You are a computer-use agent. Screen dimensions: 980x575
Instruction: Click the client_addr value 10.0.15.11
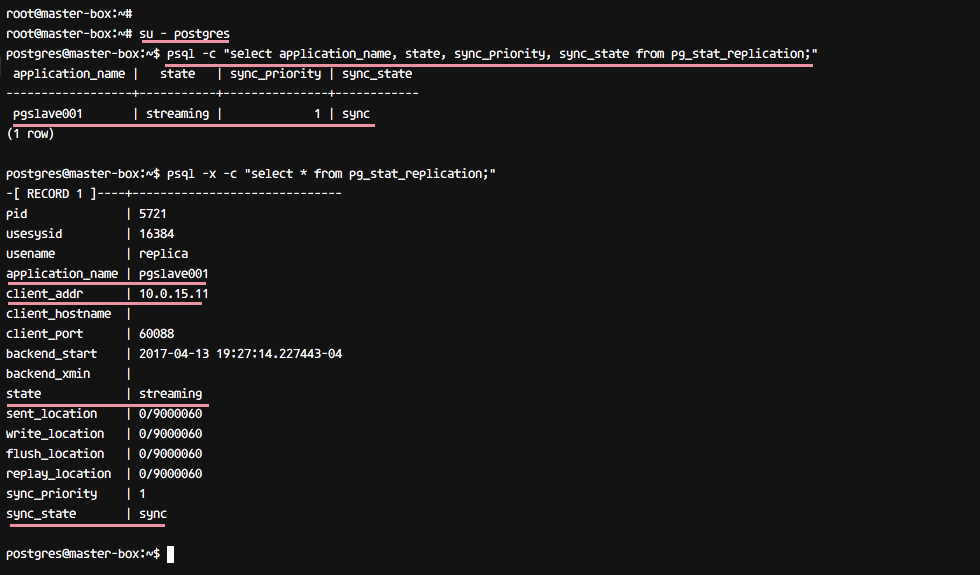tap(174, 294)
